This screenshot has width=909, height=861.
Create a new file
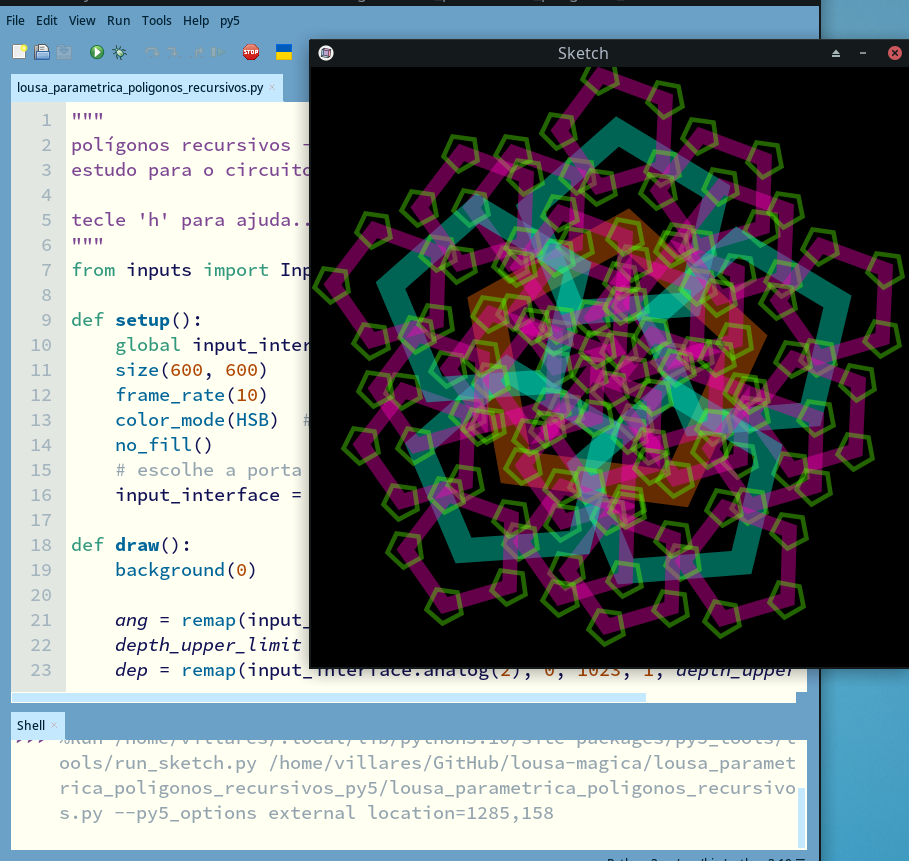(17, 51)
